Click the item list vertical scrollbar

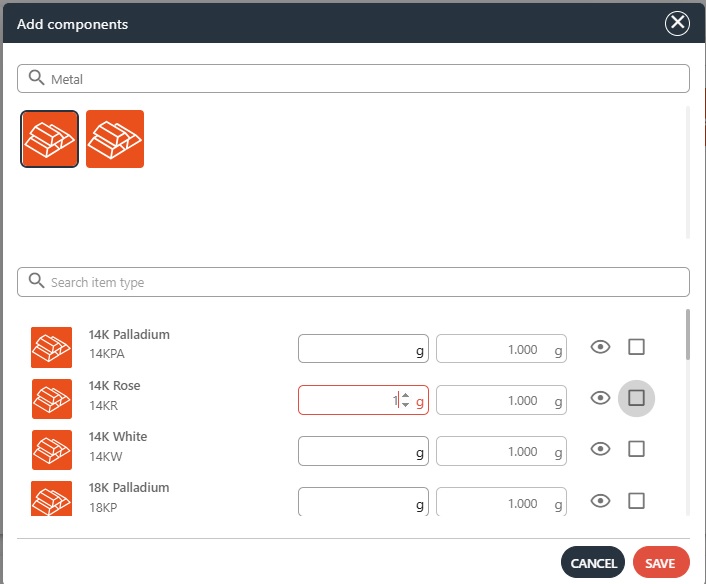[687, 335]
